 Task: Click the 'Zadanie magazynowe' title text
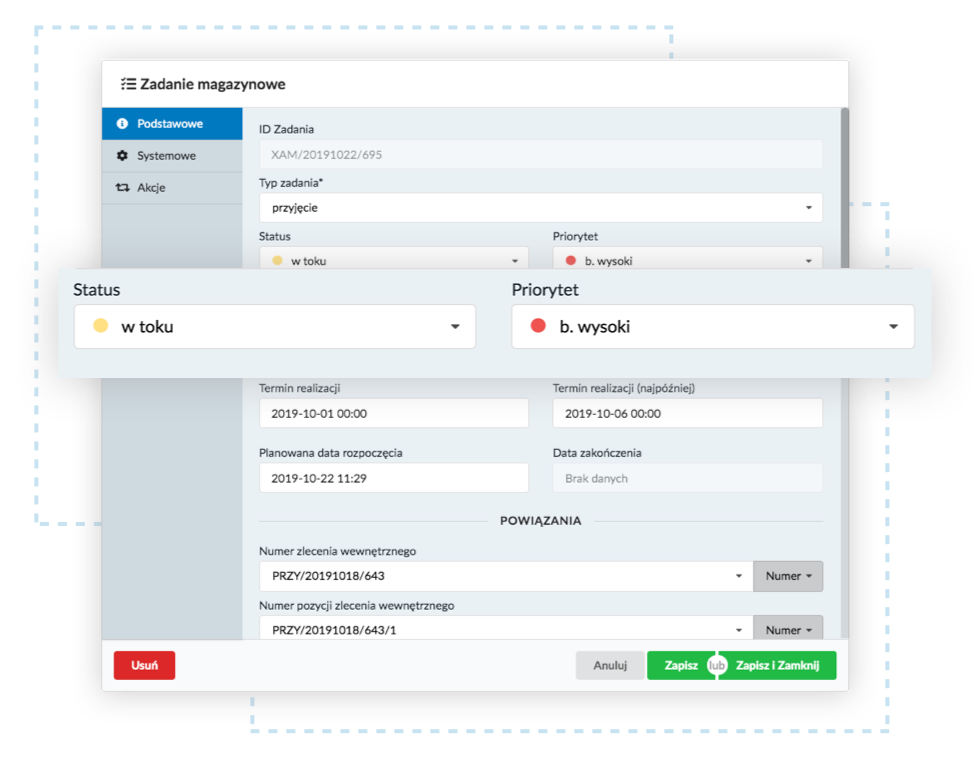coord(213,84)
